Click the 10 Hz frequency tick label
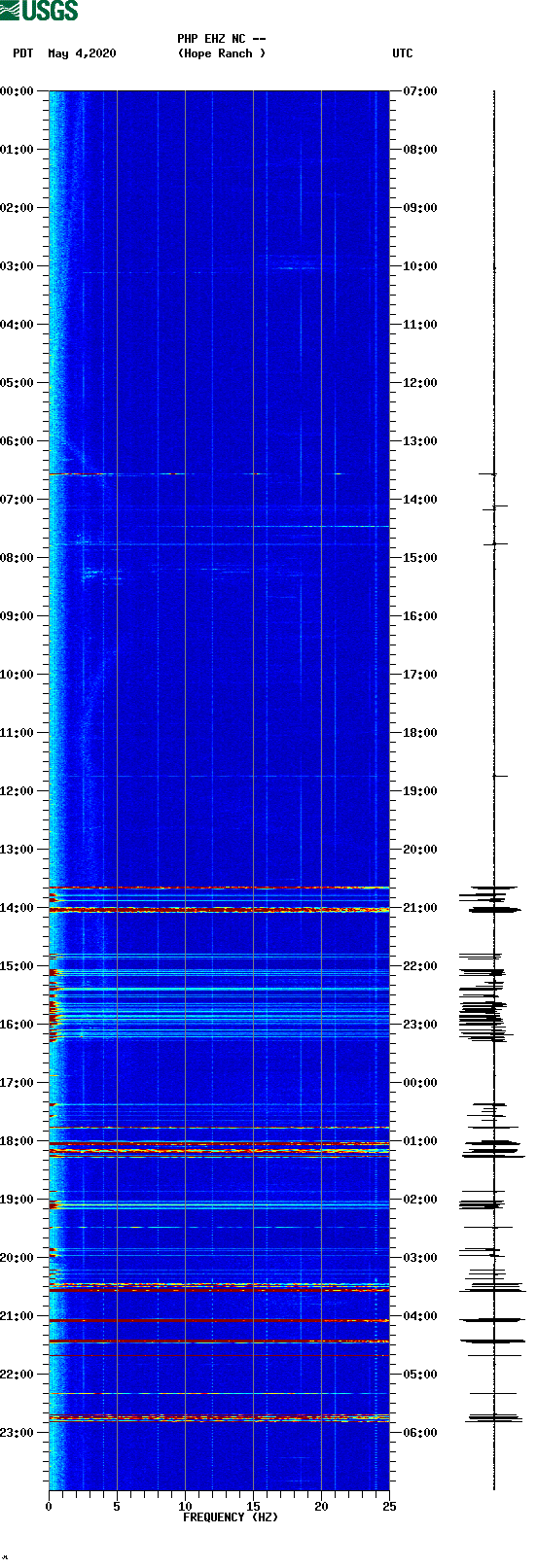This screenshot has height=1568, width=537. pos(185,1507)
